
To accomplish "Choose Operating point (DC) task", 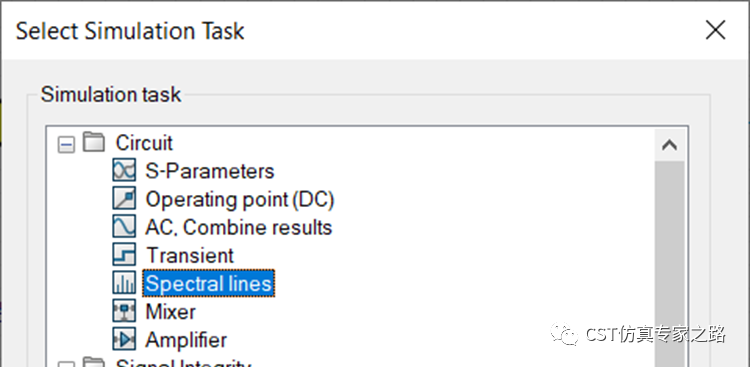I will pyautogui.click(x=240, y=199).
